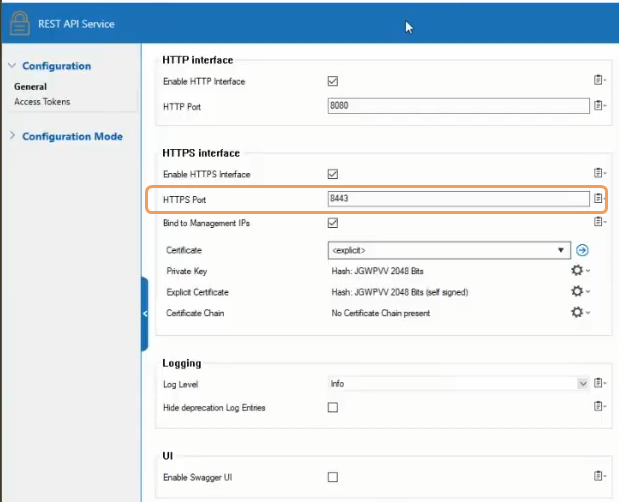Viewport: 619px width, 502px height.
Task: Toggle the Enable HTTPS Interface checkbox
Action: point(333,174)
